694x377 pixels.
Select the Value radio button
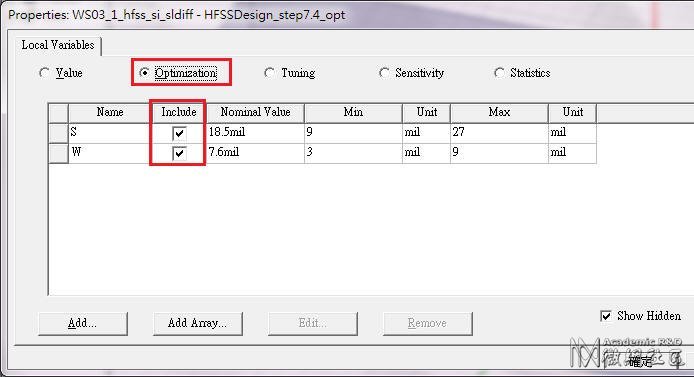tap(44, 73)
